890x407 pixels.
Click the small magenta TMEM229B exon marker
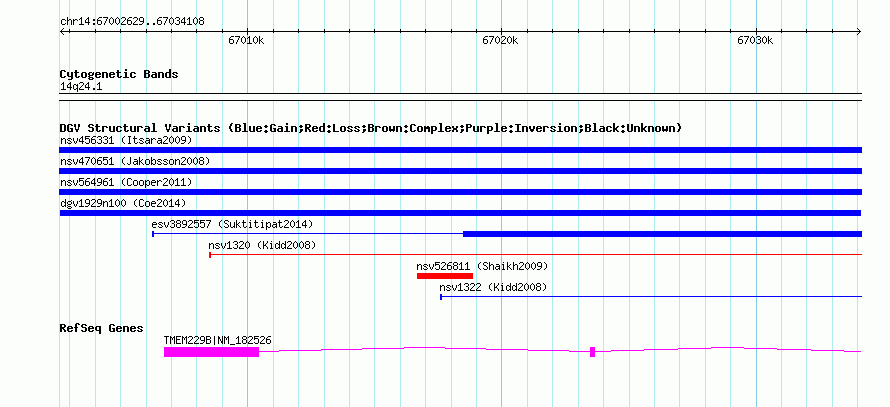[x=593, y=352]
